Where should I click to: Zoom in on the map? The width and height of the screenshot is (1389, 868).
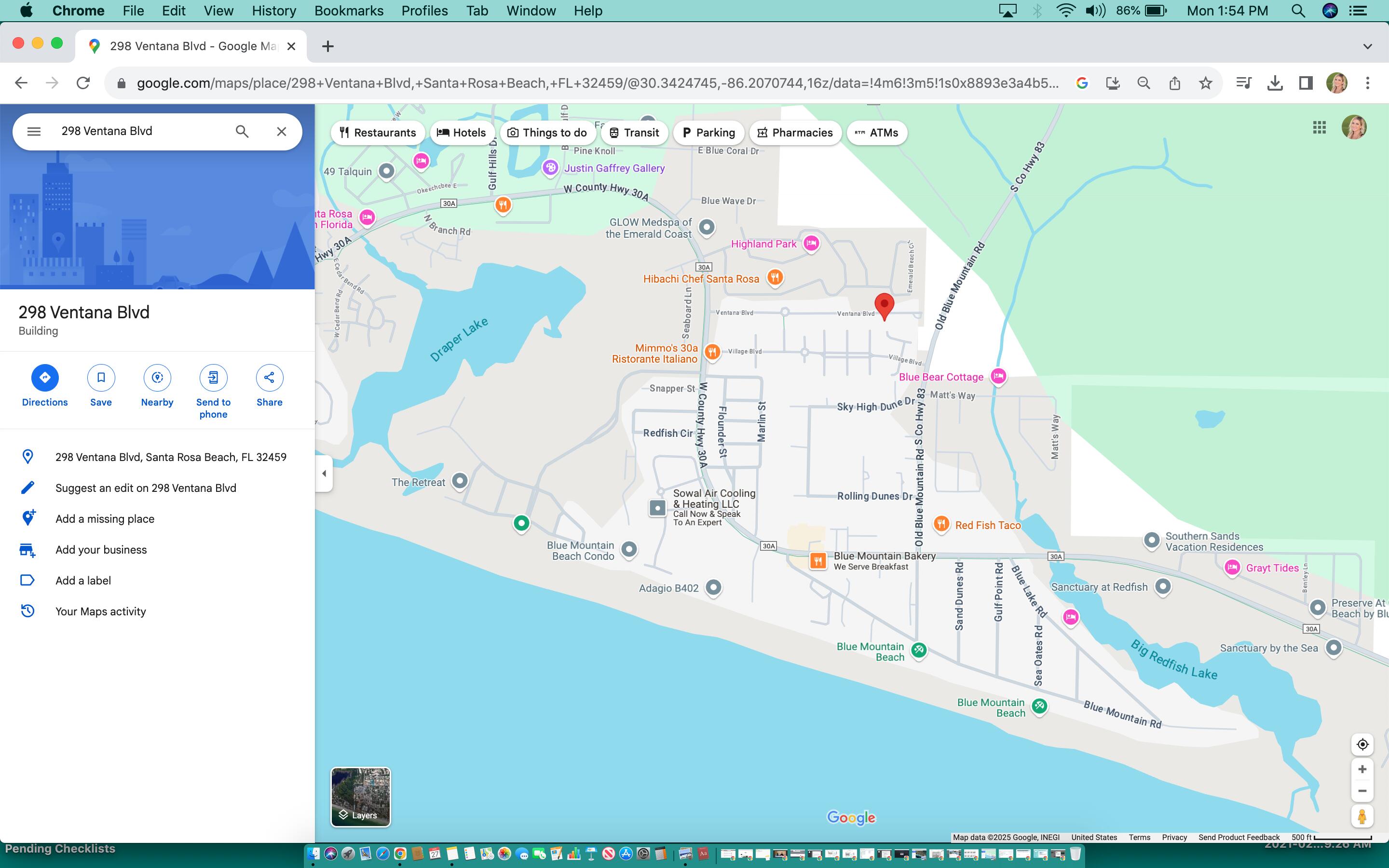(x=1362, y=769)
